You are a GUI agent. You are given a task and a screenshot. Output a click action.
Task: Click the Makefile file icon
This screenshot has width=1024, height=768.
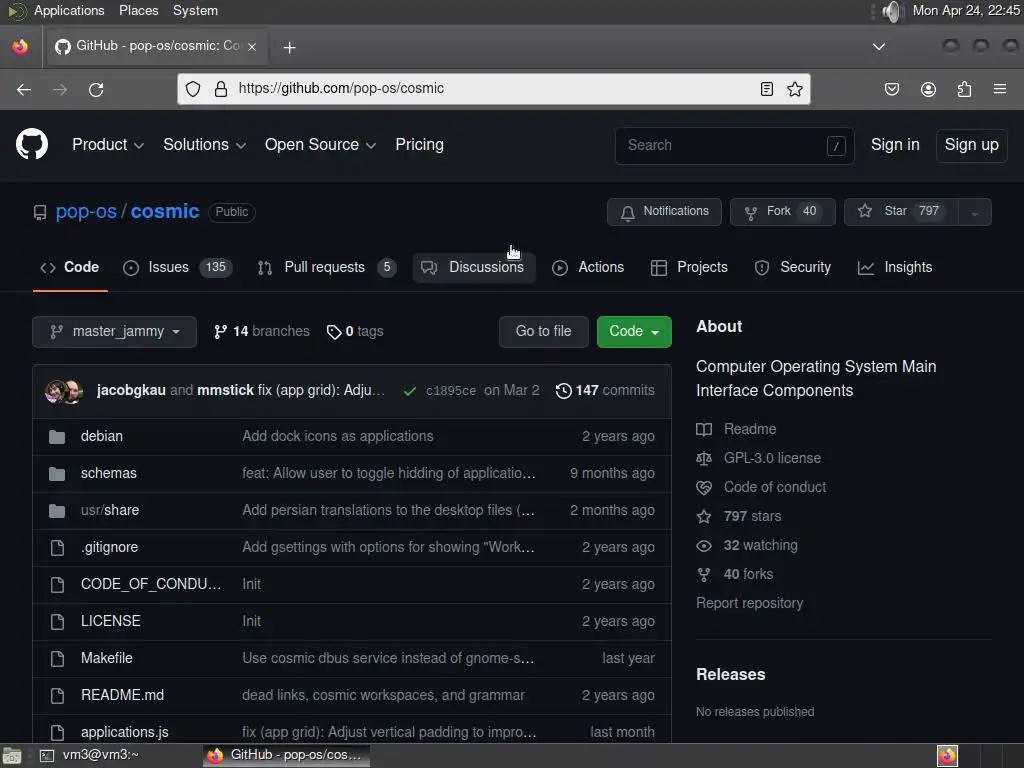coord(57,658)
